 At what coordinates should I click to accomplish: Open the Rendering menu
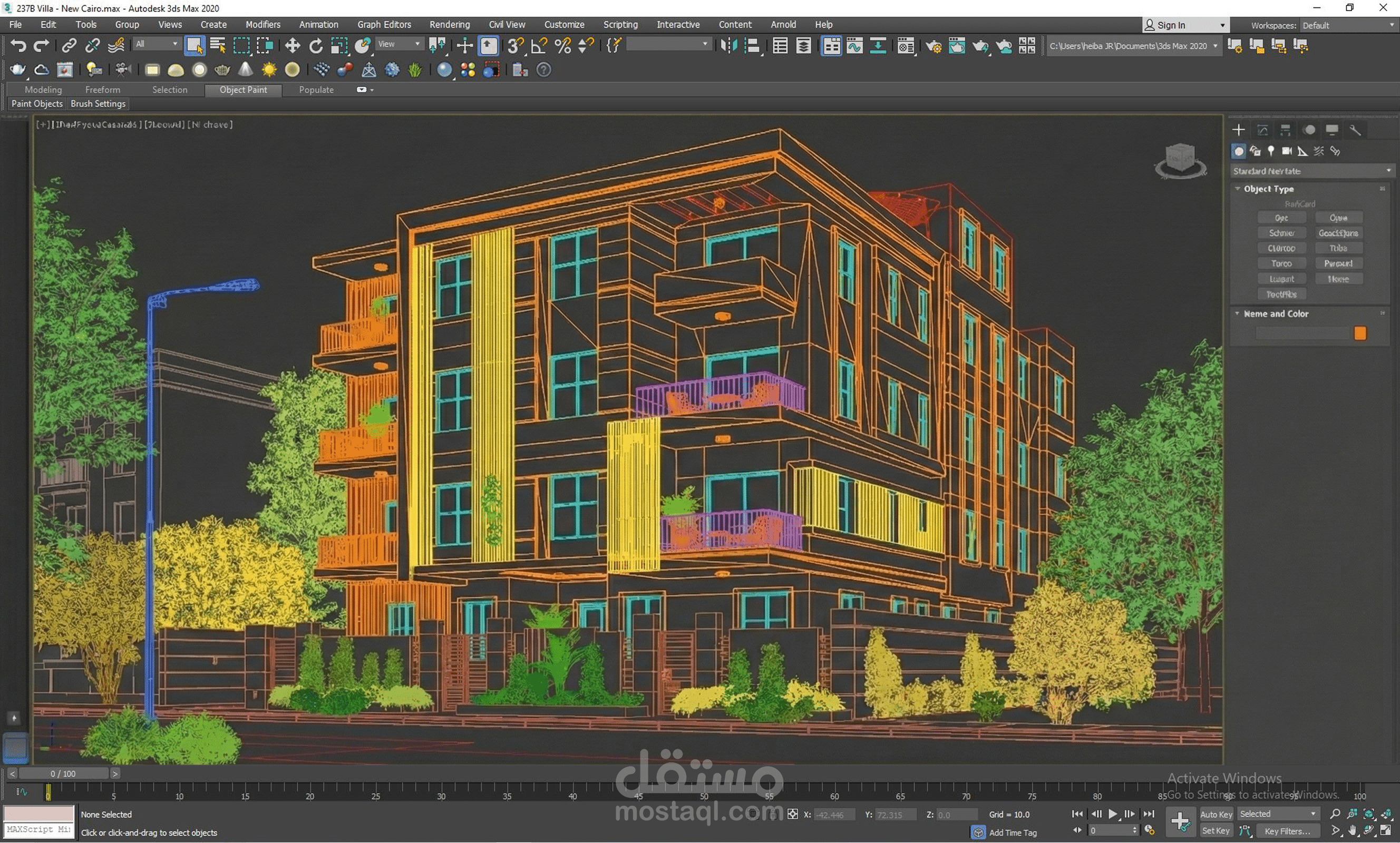tap(449, 24)
